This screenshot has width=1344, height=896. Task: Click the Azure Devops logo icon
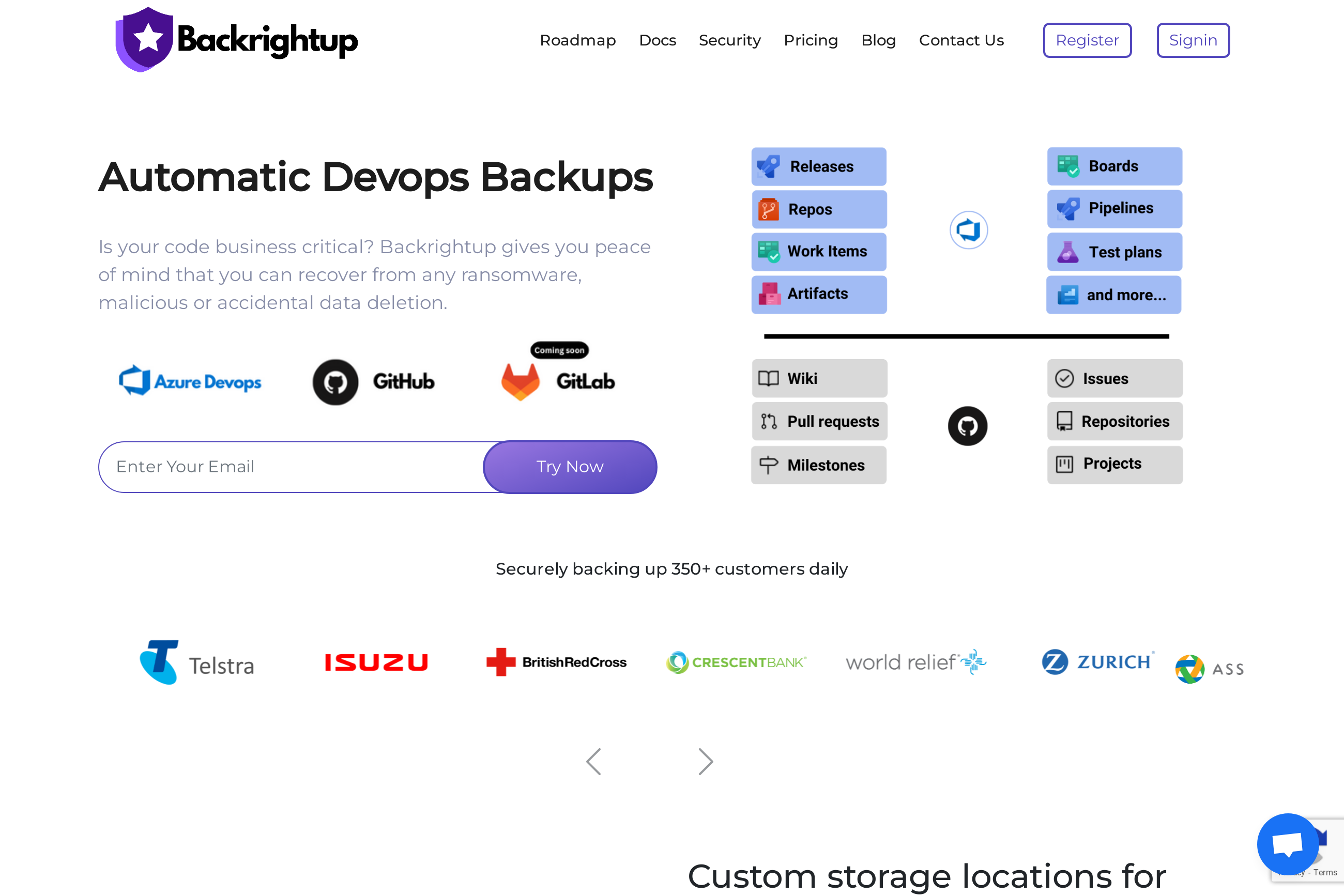click(135, 381)
